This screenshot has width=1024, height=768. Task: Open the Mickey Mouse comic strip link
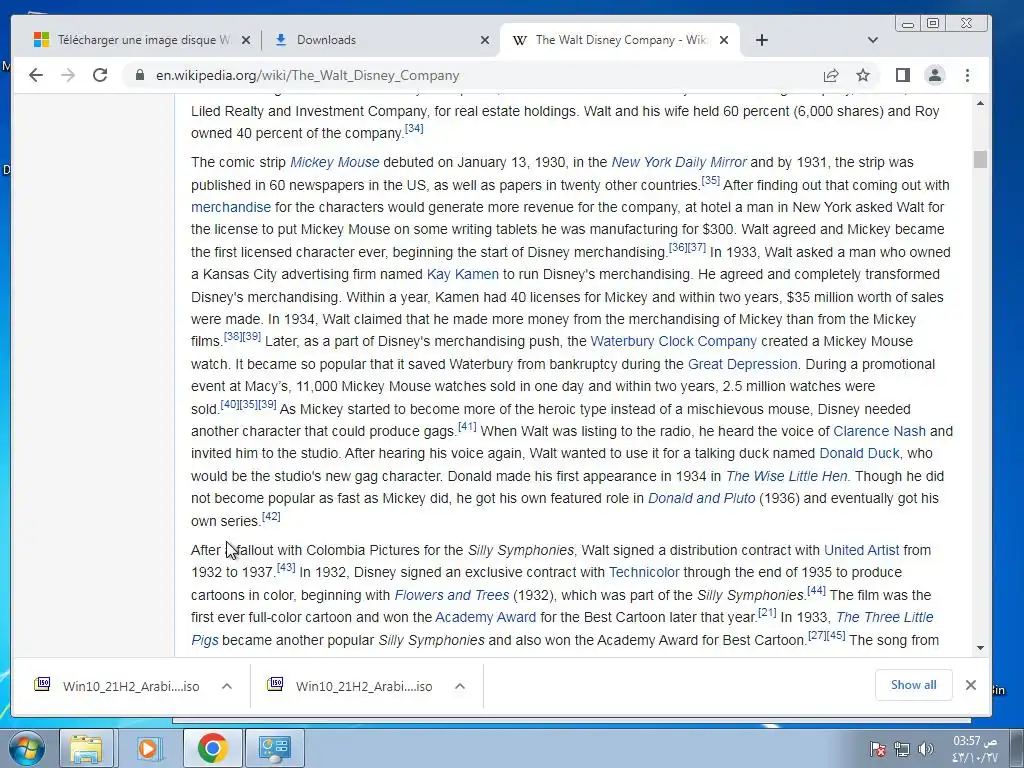coord(334,162)
